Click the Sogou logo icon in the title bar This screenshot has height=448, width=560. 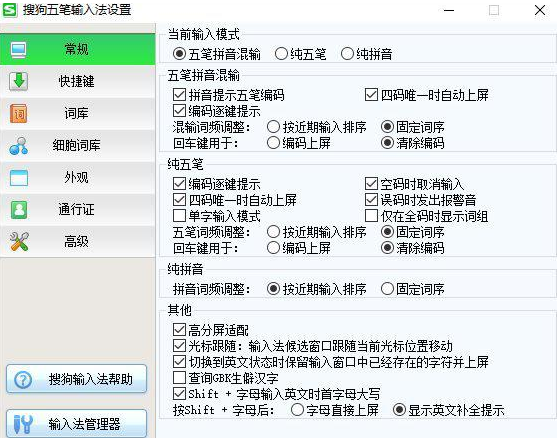[x=10, y=10]
